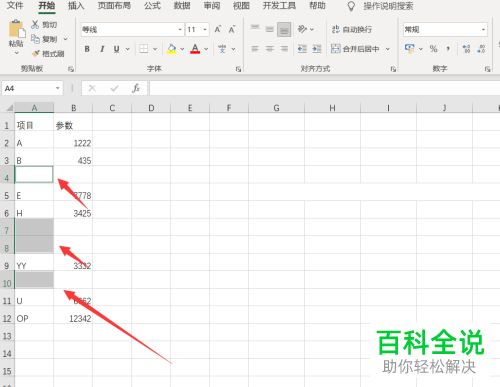Decrease font size icon
Image resolution: width=500 pixels, height=387 pixels.
(x=232, y=30)
